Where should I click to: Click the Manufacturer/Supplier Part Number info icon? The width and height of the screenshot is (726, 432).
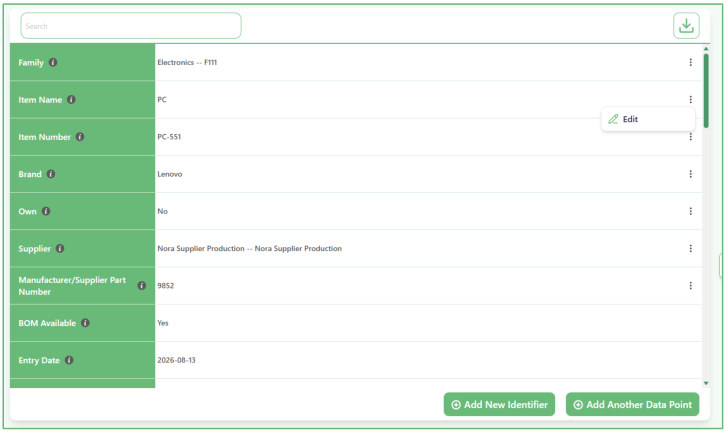coord(142,286)
